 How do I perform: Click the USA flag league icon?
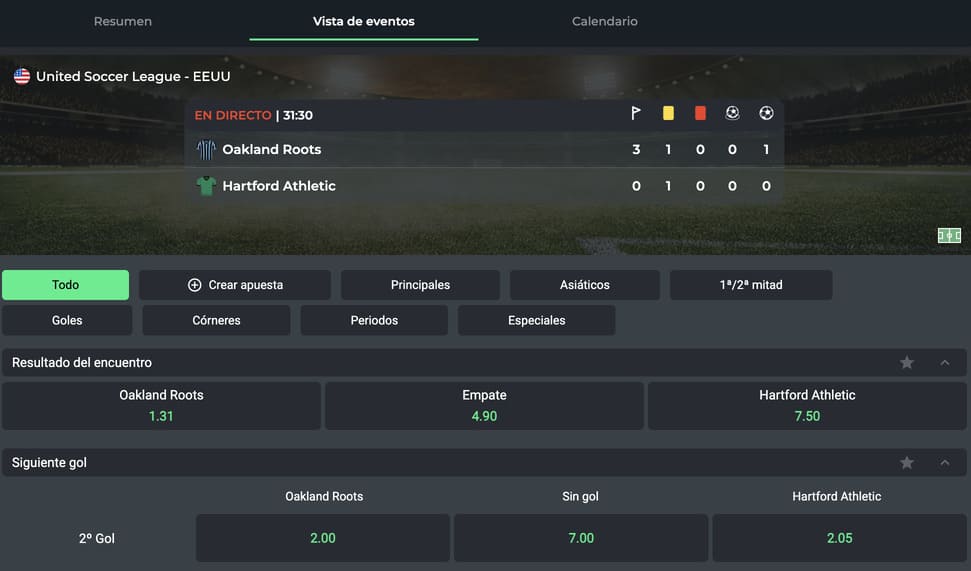(22, 76)
